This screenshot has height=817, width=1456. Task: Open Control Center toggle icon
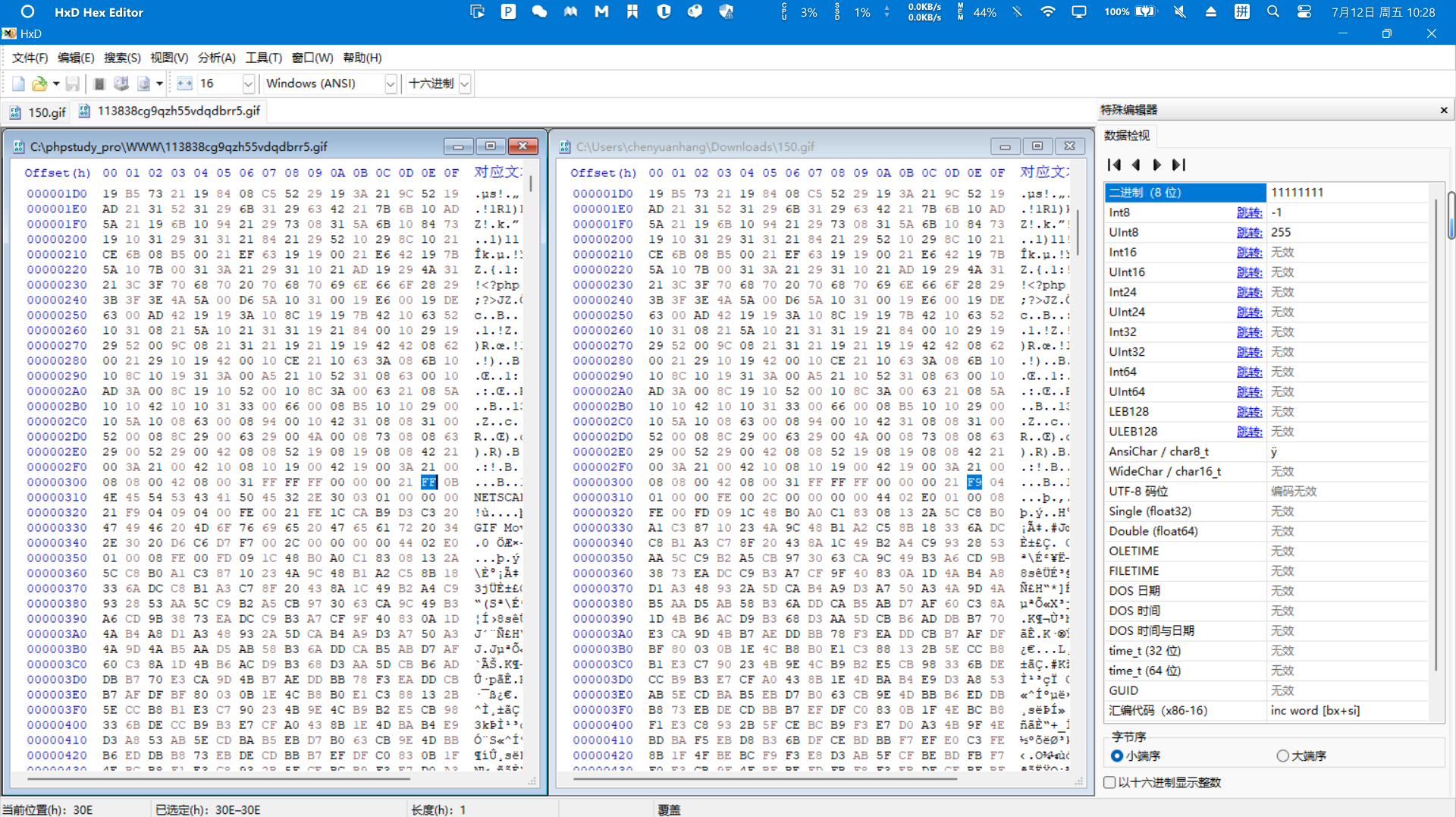tap(1304, 12)
